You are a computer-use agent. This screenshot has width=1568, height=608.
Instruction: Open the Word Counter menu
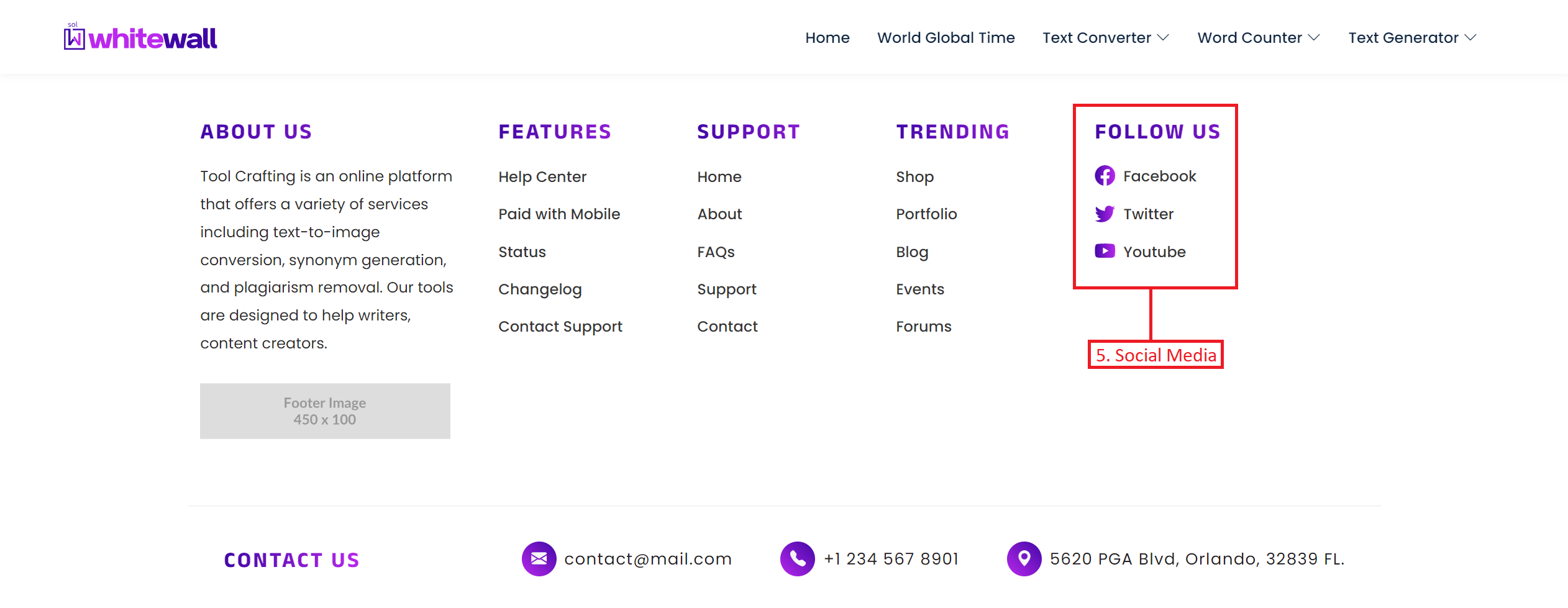click(x=1249, y=38)
